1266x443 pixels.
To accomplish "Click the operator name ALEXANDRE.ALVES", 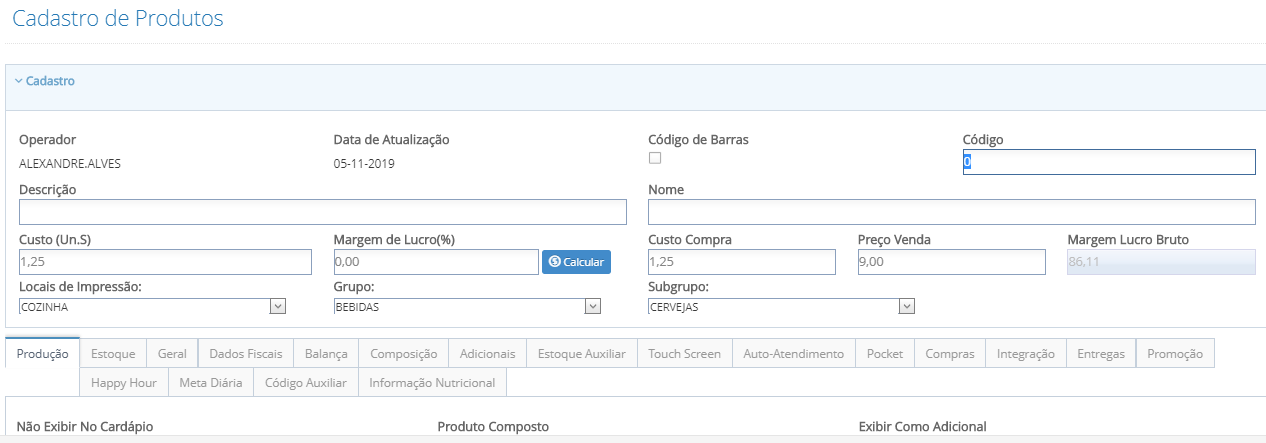I will tap(70, 163).
